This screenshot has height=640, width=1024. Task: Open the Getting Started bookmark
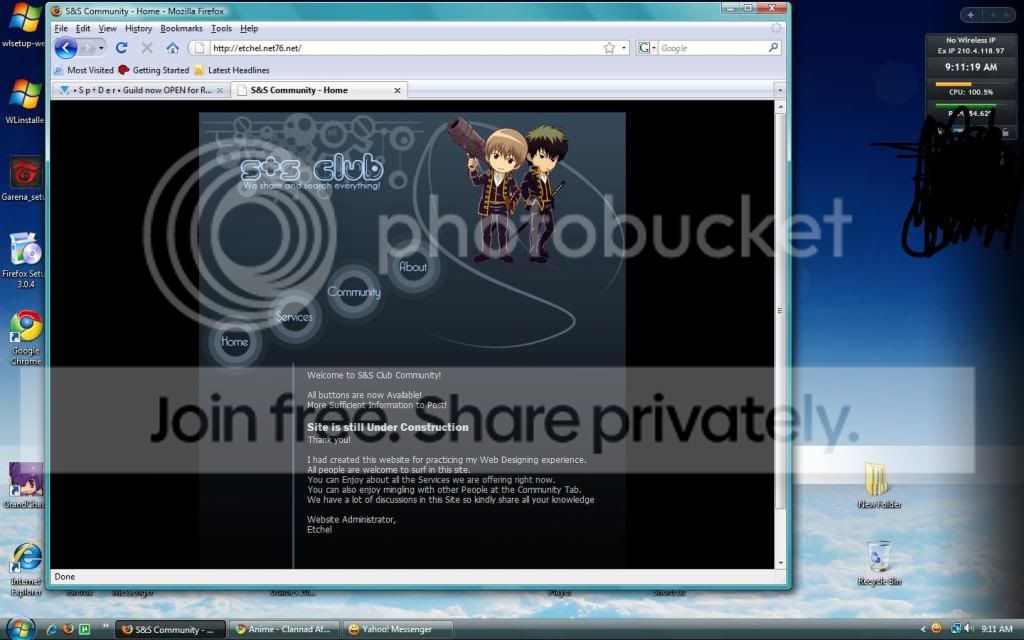153,70
